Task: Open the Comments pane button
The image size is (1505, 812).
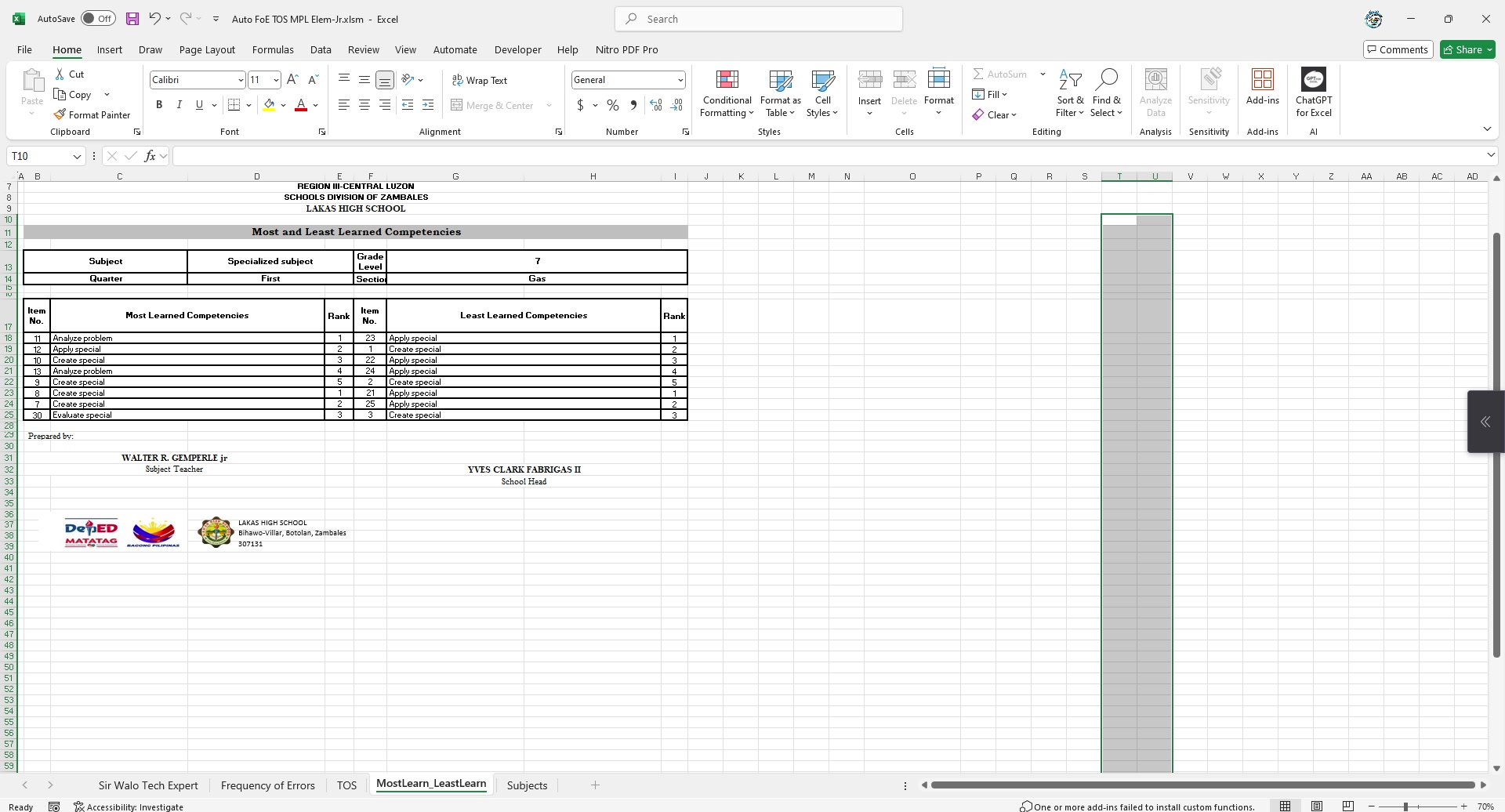Action: [1398, 49]
